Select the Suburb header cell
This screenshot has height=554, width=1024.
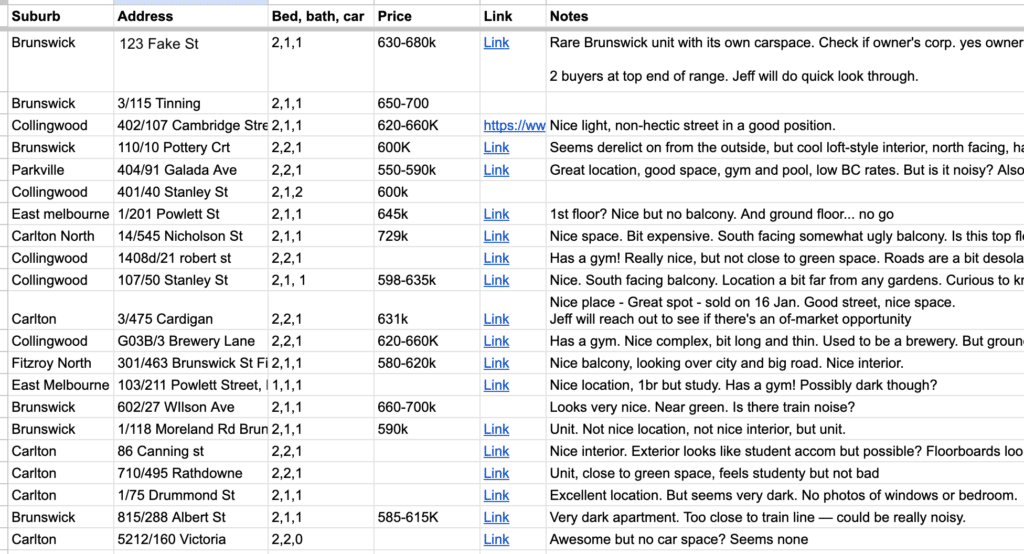click(36, 16)
